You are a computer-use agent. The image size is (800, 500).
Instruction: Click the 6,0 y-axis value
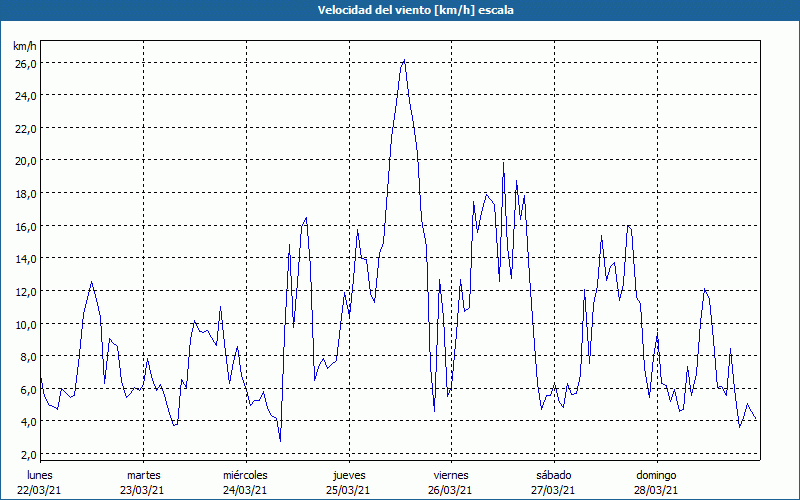pos(29,389)
